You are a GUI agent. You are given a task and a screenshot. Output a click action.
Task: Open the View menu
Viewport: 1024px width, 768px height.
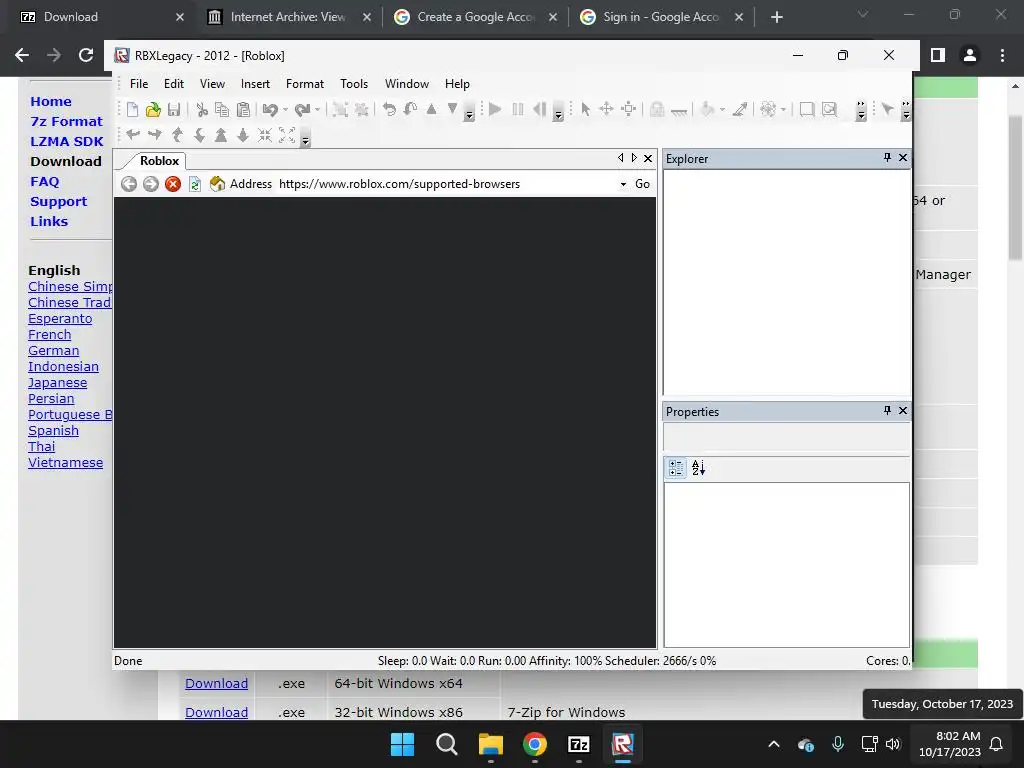[212, 84]
